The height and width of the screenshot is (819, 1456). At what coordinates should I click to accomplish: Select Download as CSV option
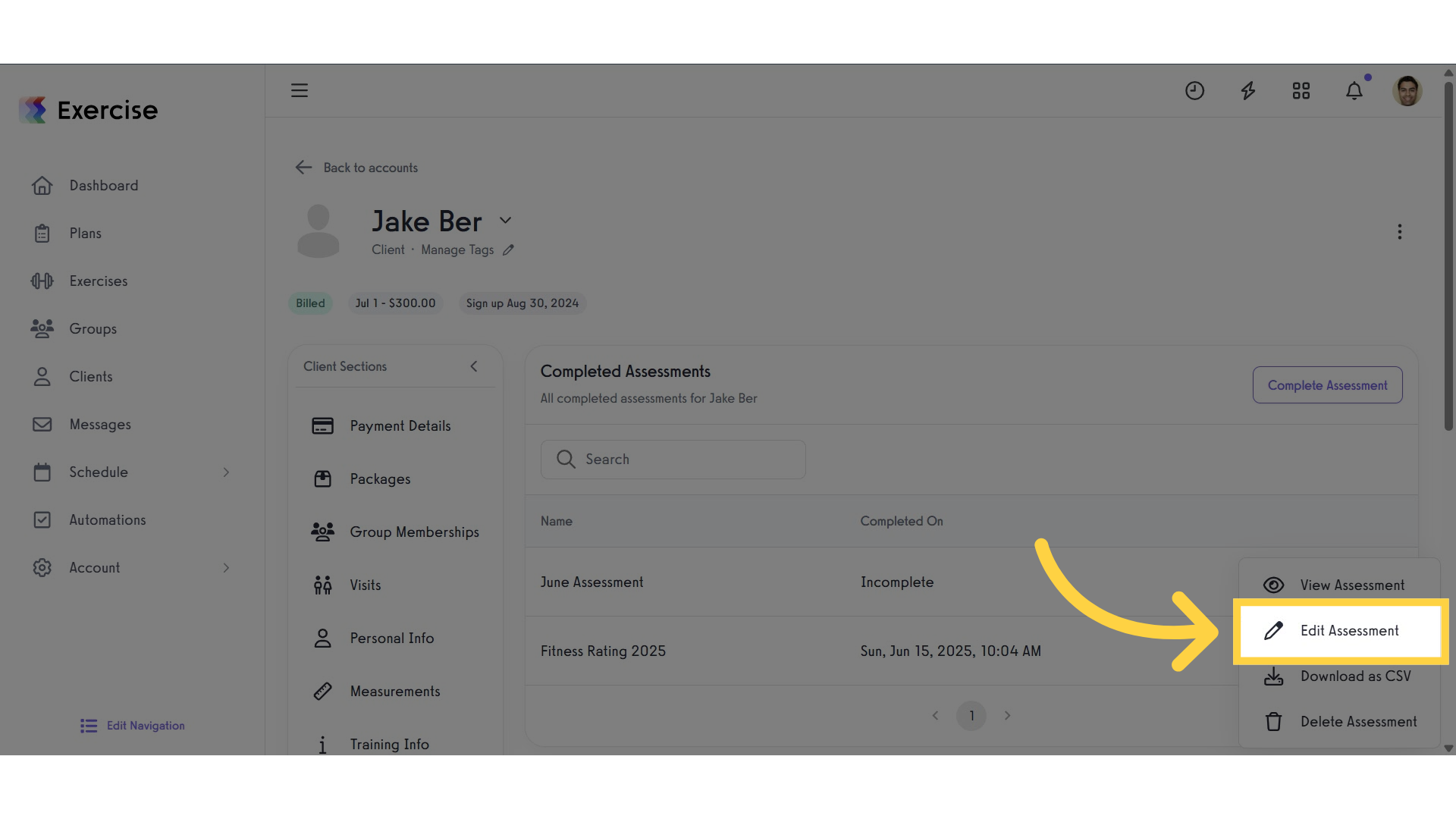pyautogui.click(x=1340, y=676)
